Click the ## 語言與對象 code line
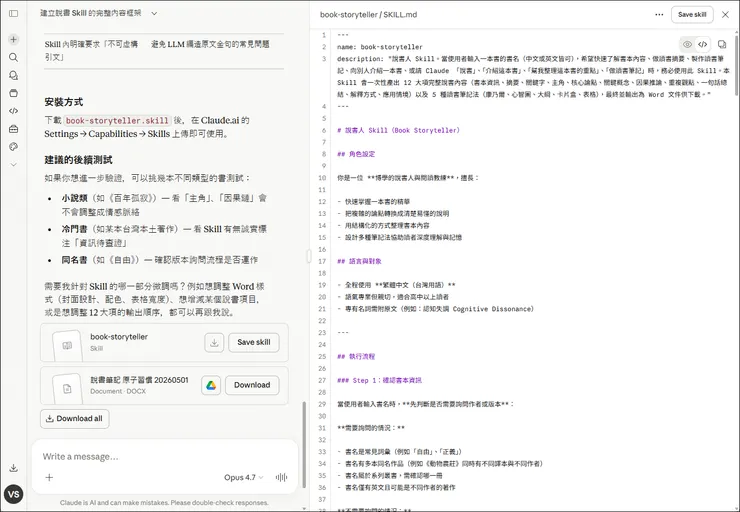Image resolution: width=740 pixels, height=512 pixels. (360, 261)
